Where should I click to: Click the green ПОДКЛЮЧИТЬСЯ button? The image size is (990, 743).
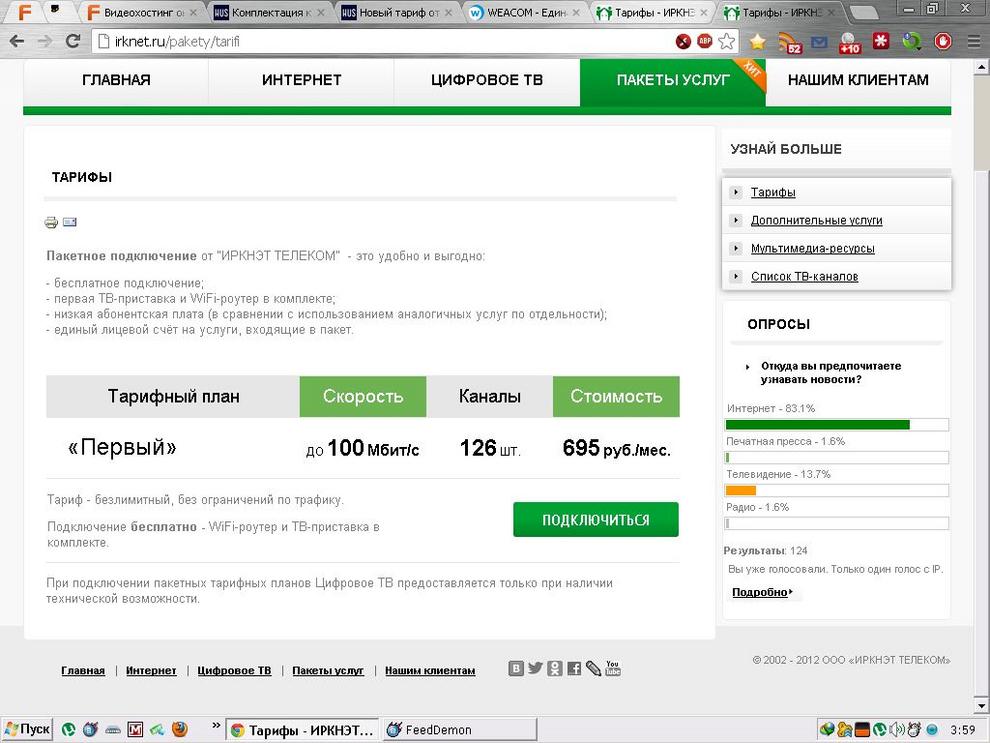pyautogui.click(x=596, y=520)
